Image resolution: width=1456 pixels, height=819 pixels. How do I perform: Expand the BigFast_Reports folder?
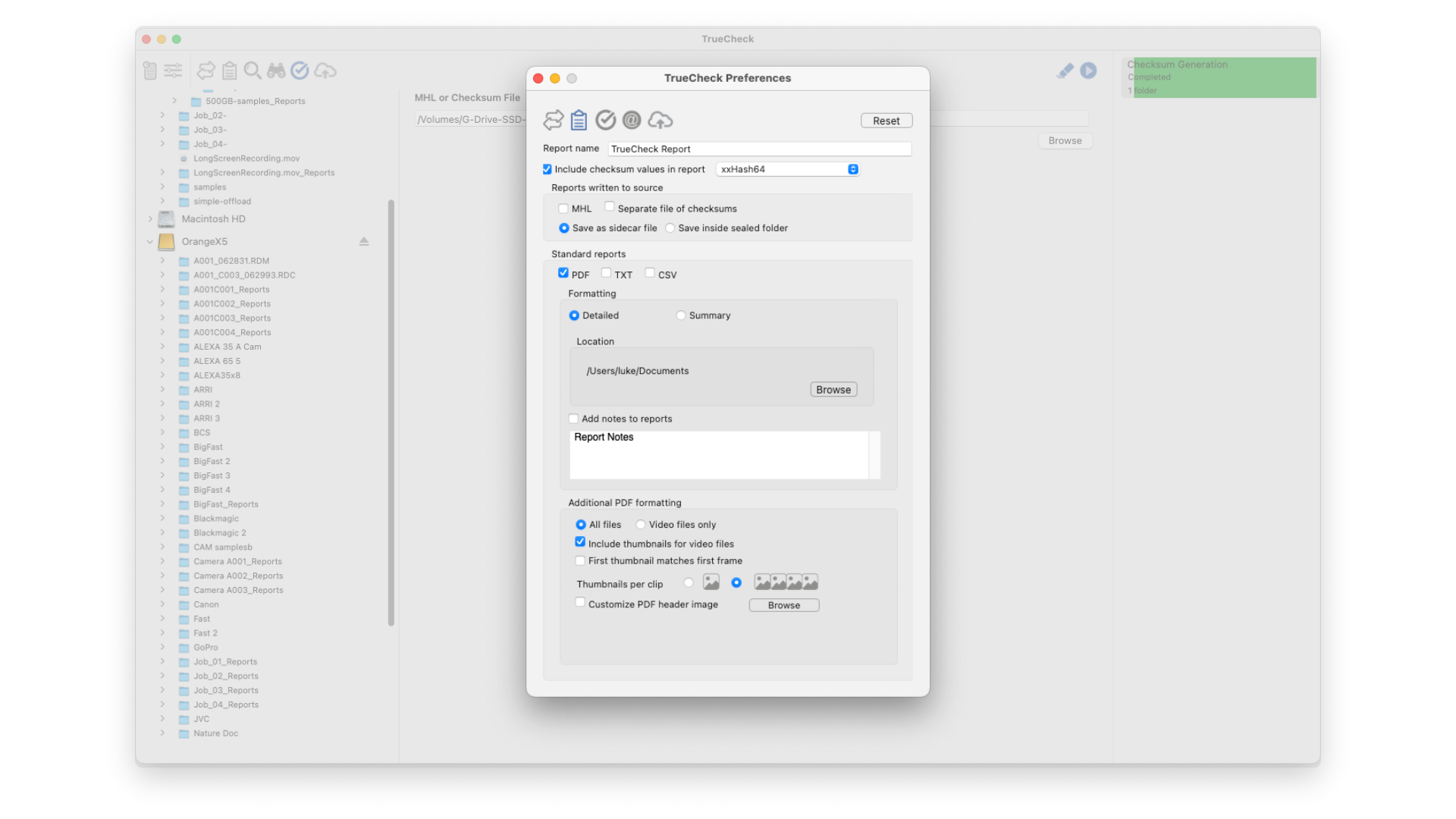pyautogui.click(x=162, y=504)
